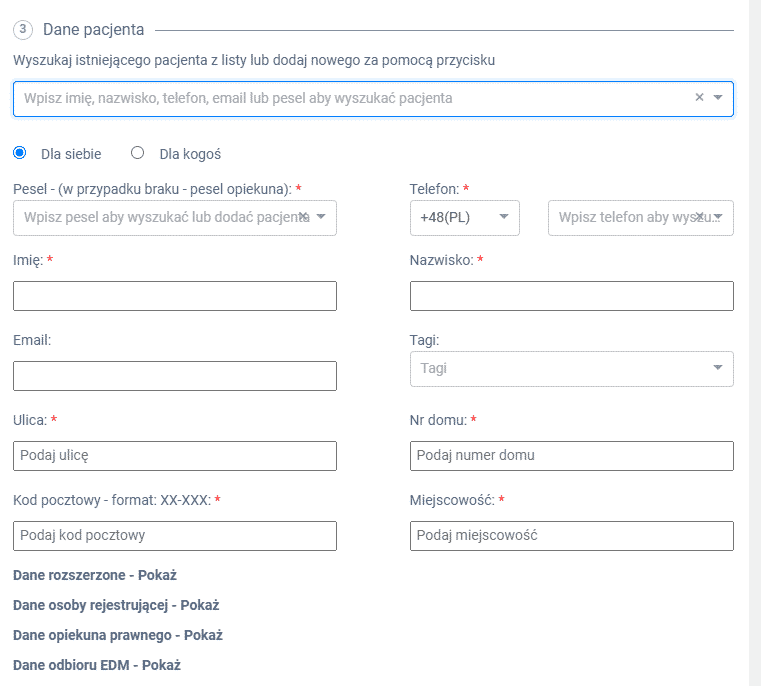Image resolution: width=761 pixels, height=686 pixels.
Task: Focus the Email input field
Action: pos(175,376)
